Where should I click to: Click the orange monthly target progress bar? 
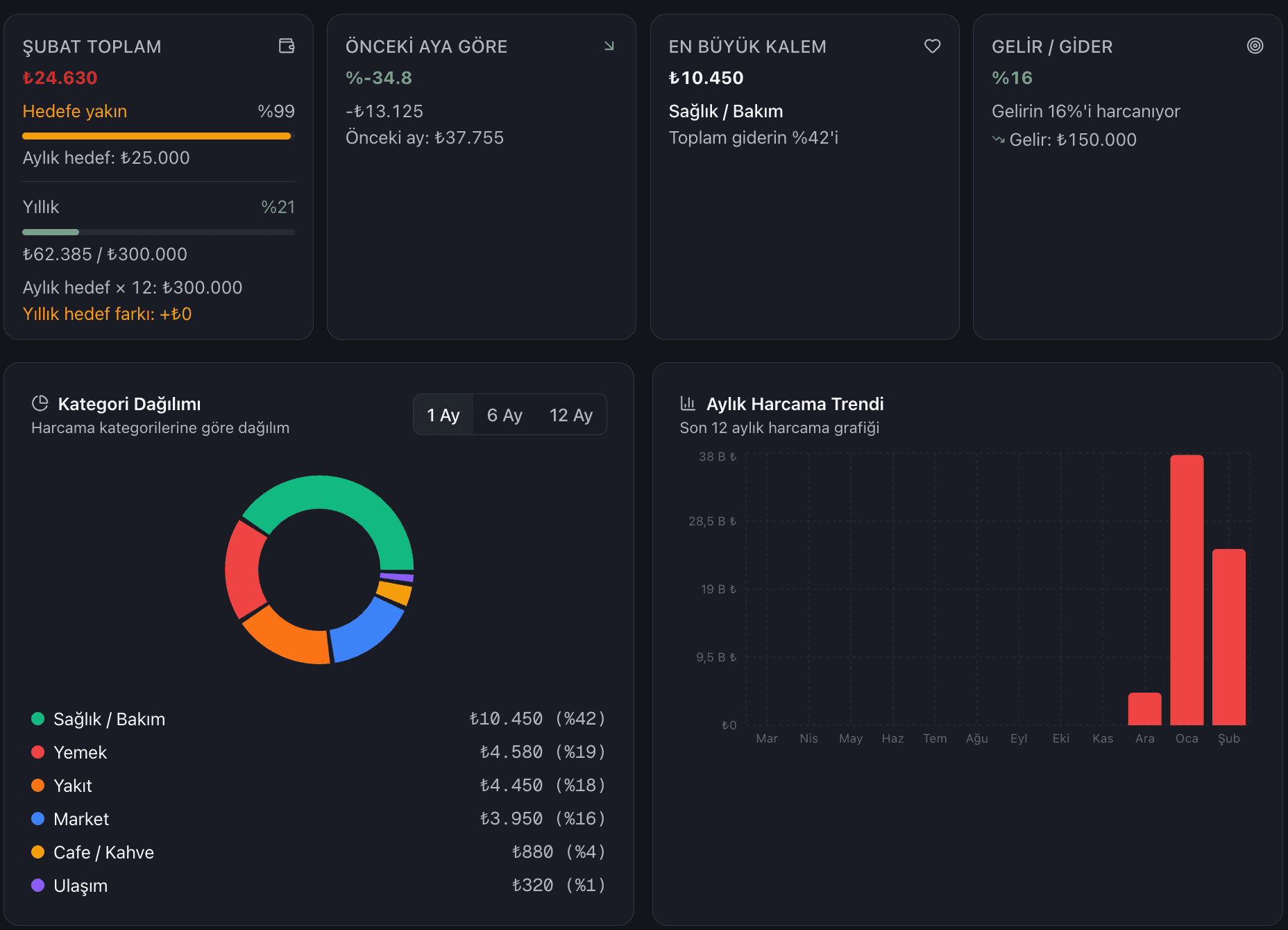pos(156,136)
